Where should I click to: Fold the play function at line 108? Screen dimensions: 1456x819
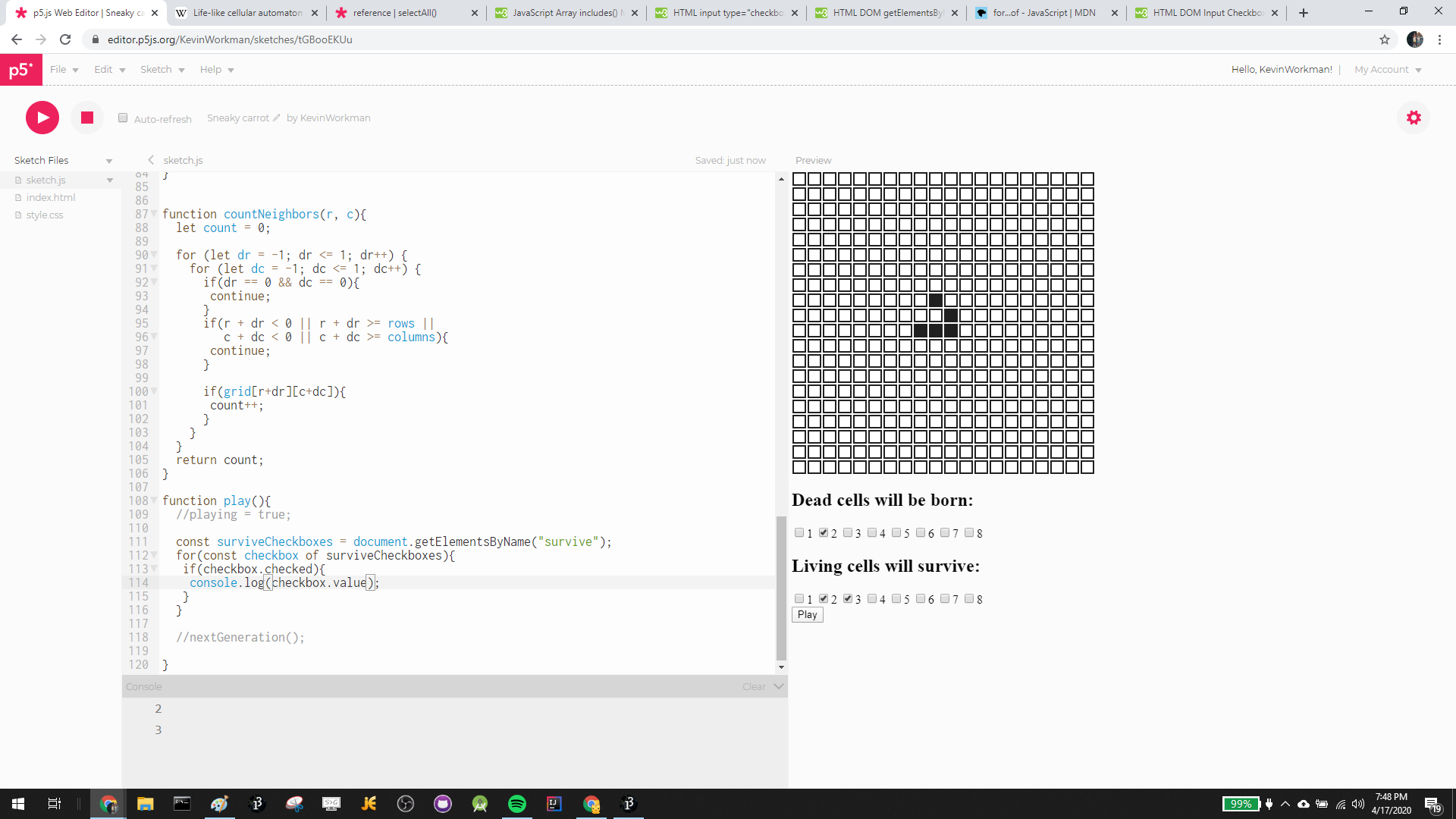click(154, 500)
